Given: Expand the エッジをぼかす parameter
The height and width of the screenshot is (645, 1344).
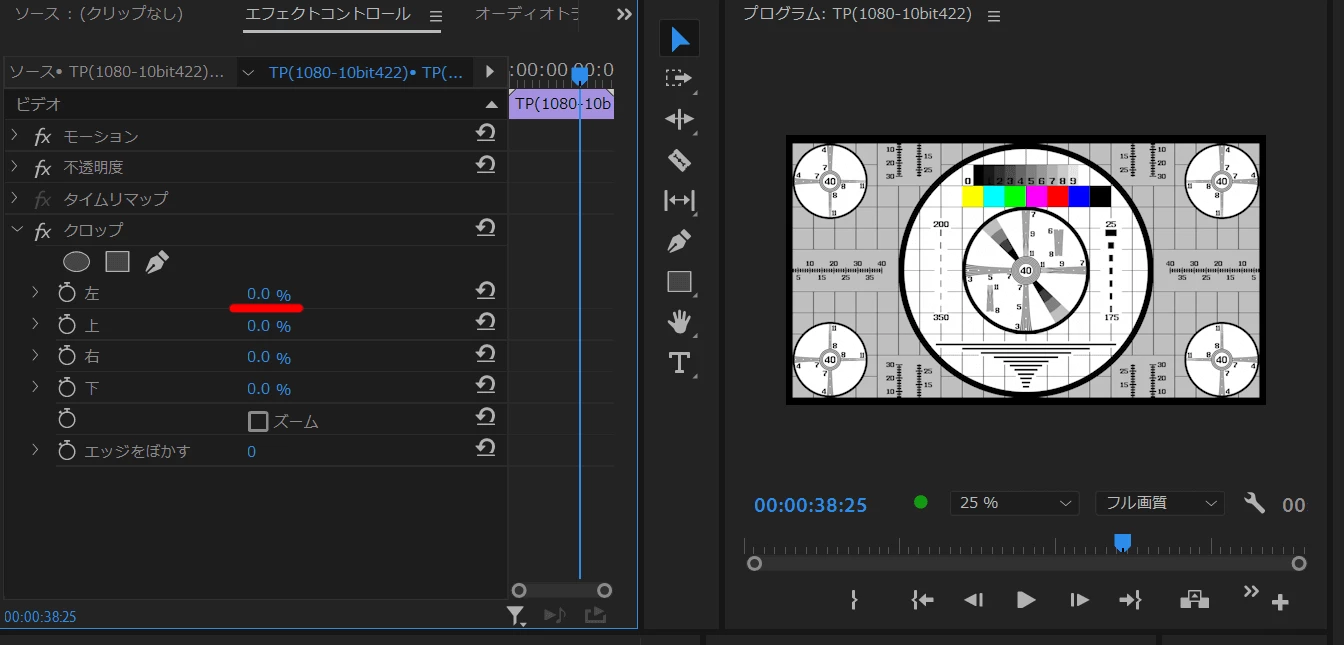Looking at the screenshot, I should pyautogui.click(x=35, y=449).
